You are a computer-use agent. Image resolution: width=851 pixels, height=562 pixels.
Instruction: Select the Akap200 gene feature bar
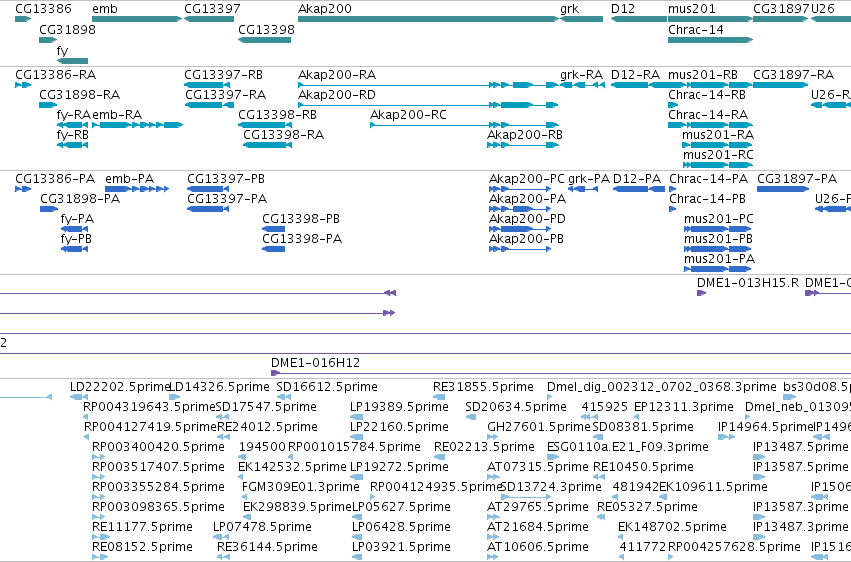point(428,19)
